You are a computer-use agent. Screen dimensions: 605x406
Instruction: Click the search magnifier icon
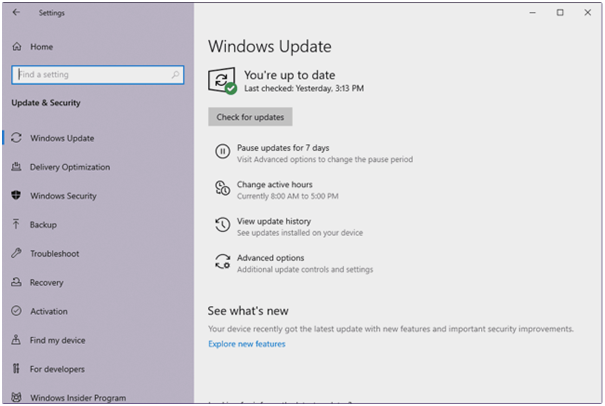(x=175, y=74)
